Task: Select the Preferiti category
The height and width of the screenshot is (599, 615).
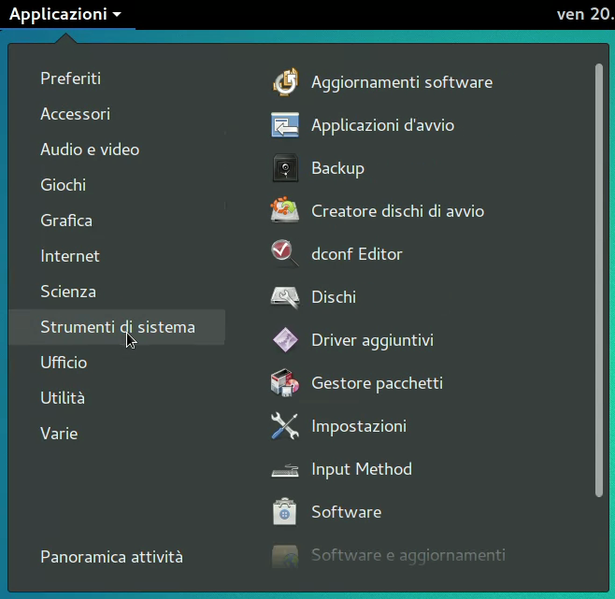Action: 70,78
